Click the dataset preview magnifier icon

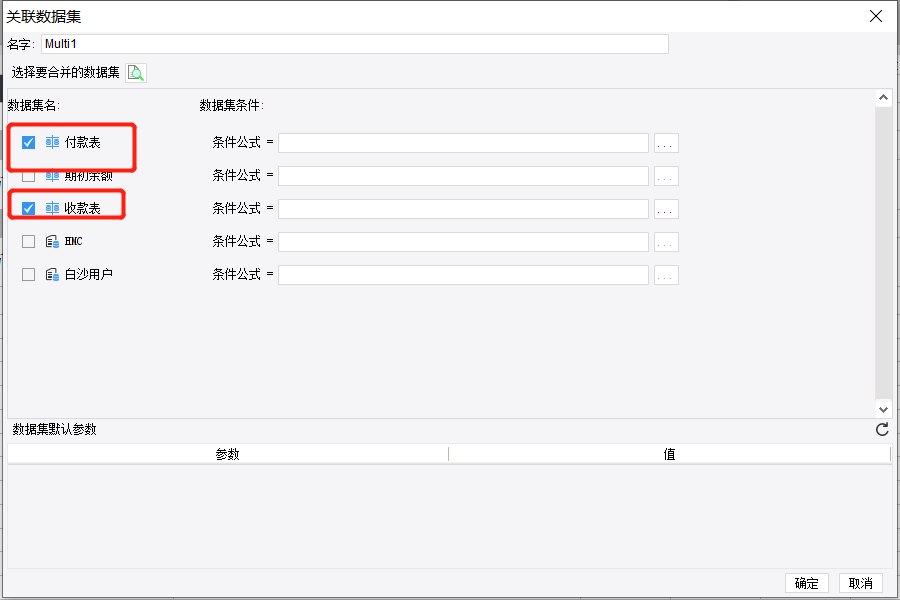pos(136,73)
